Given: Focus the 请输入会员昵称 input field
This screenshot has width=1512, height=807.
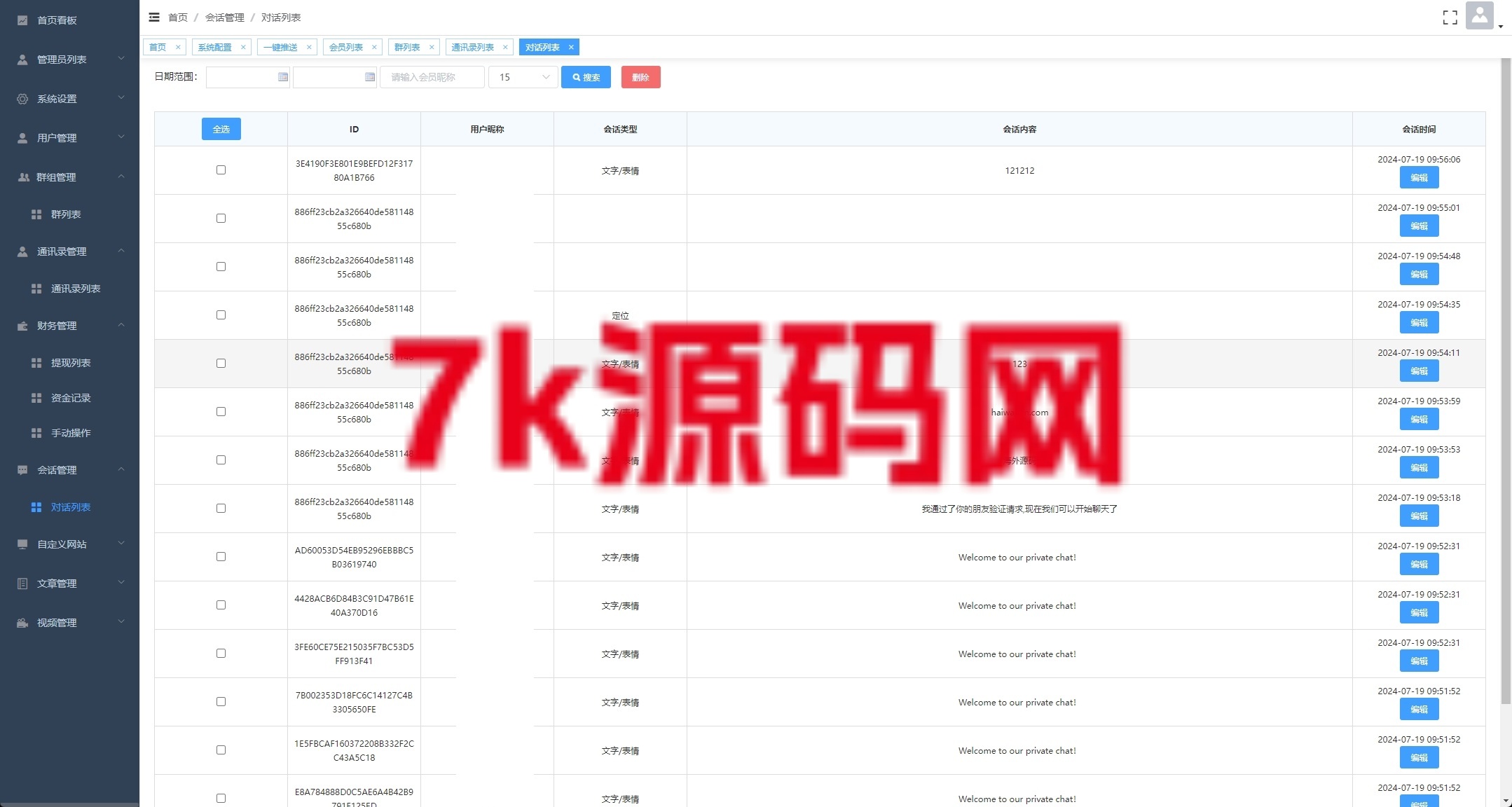Looking at the screenshot, I should pos(432,77).
